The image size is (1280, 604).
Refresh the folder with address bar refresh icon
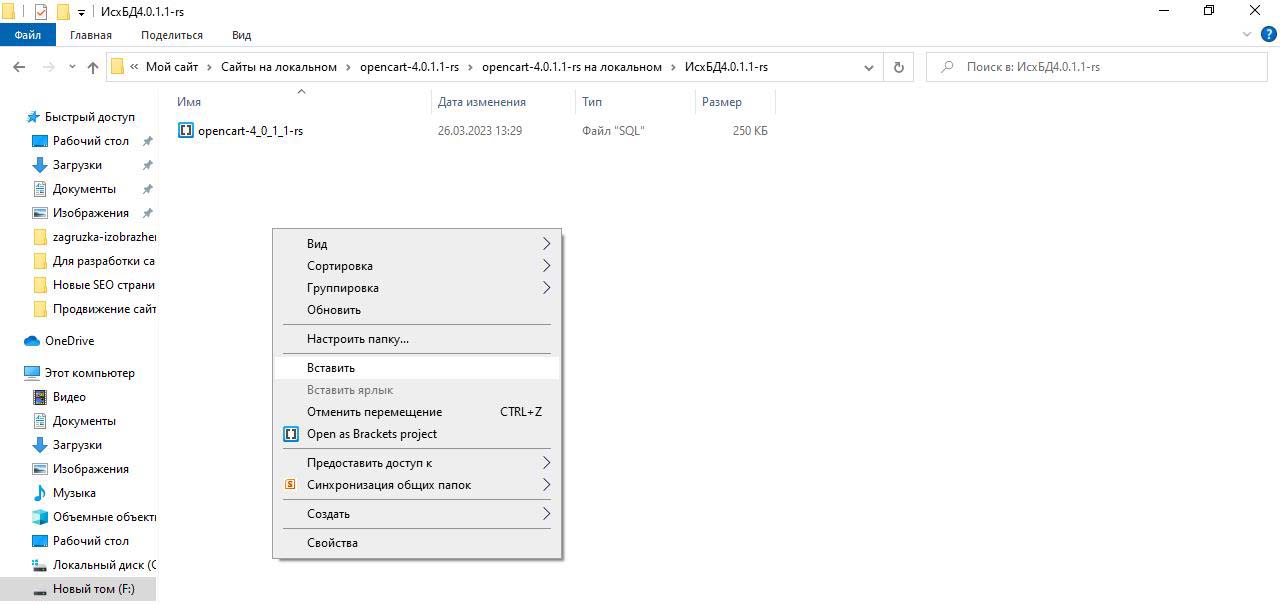[898, 67]
